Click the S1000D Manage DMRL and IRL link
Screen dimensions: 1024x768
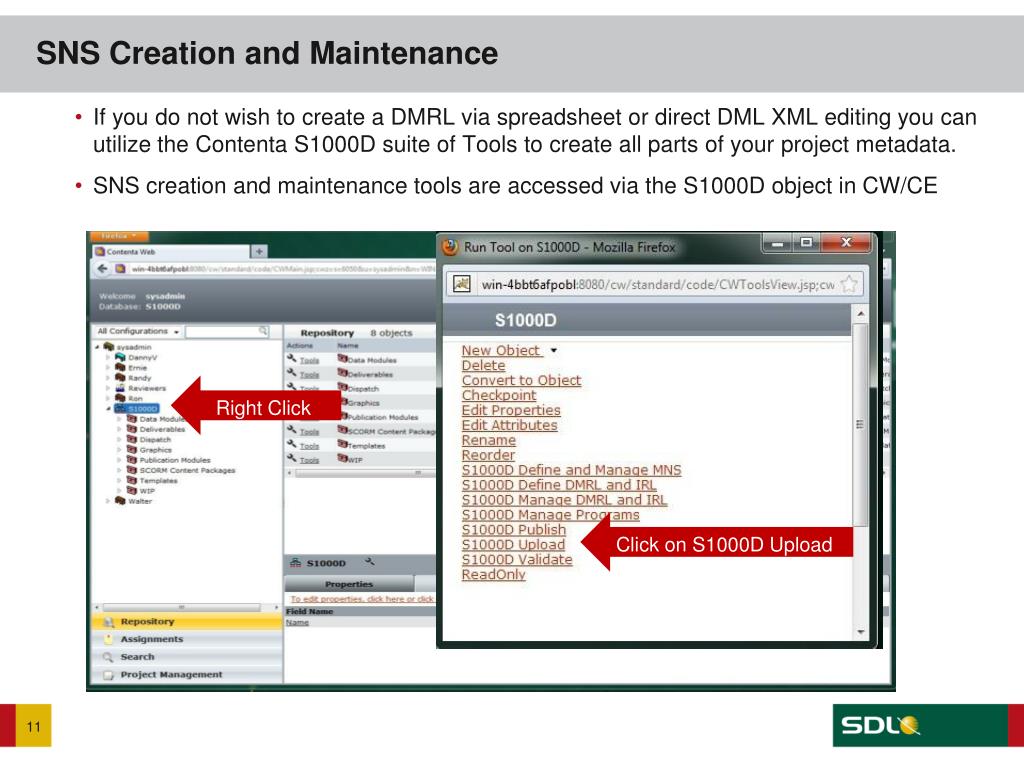click(564, 500)
